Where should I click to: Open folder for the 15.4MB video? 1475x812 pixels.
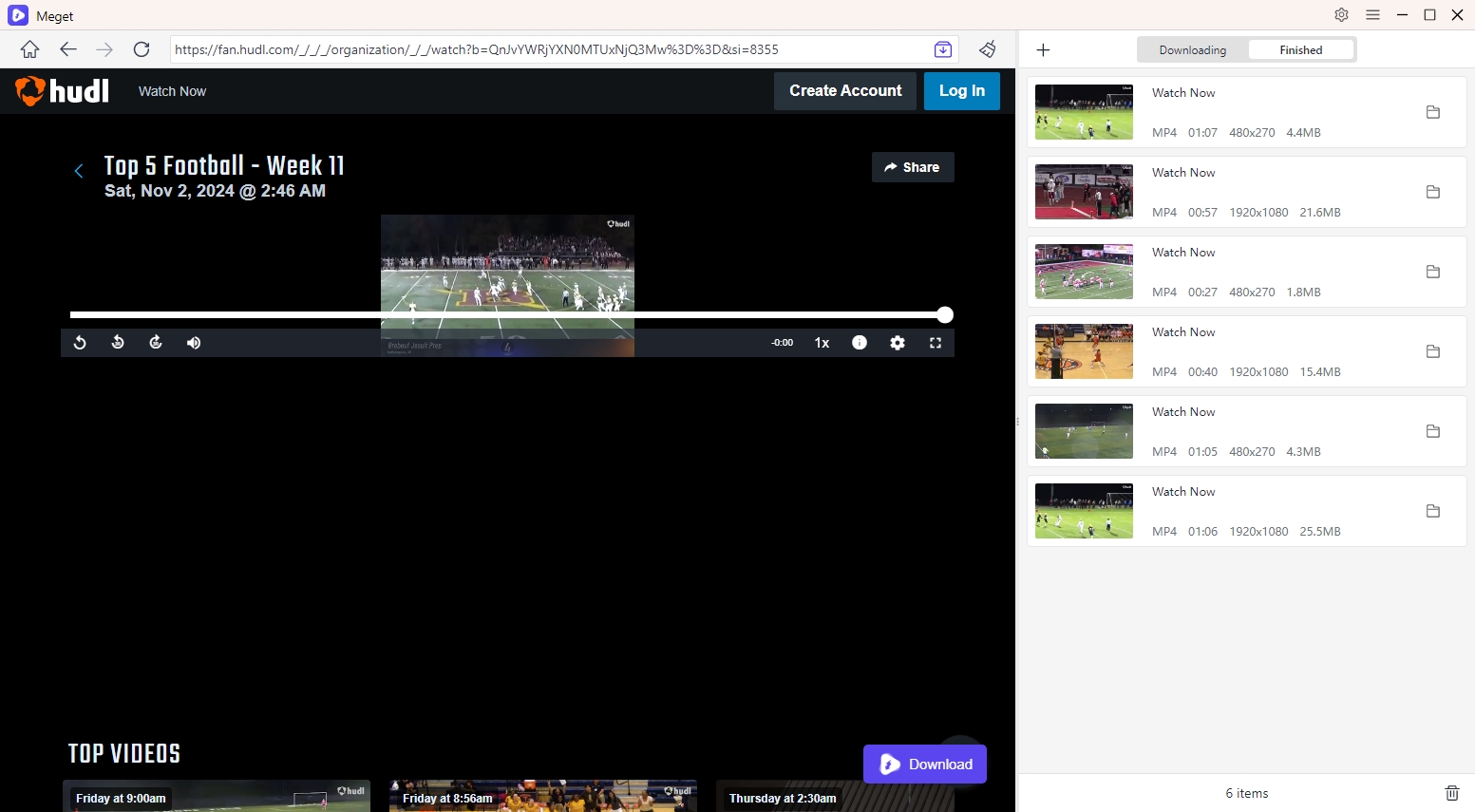point(1433,351)
